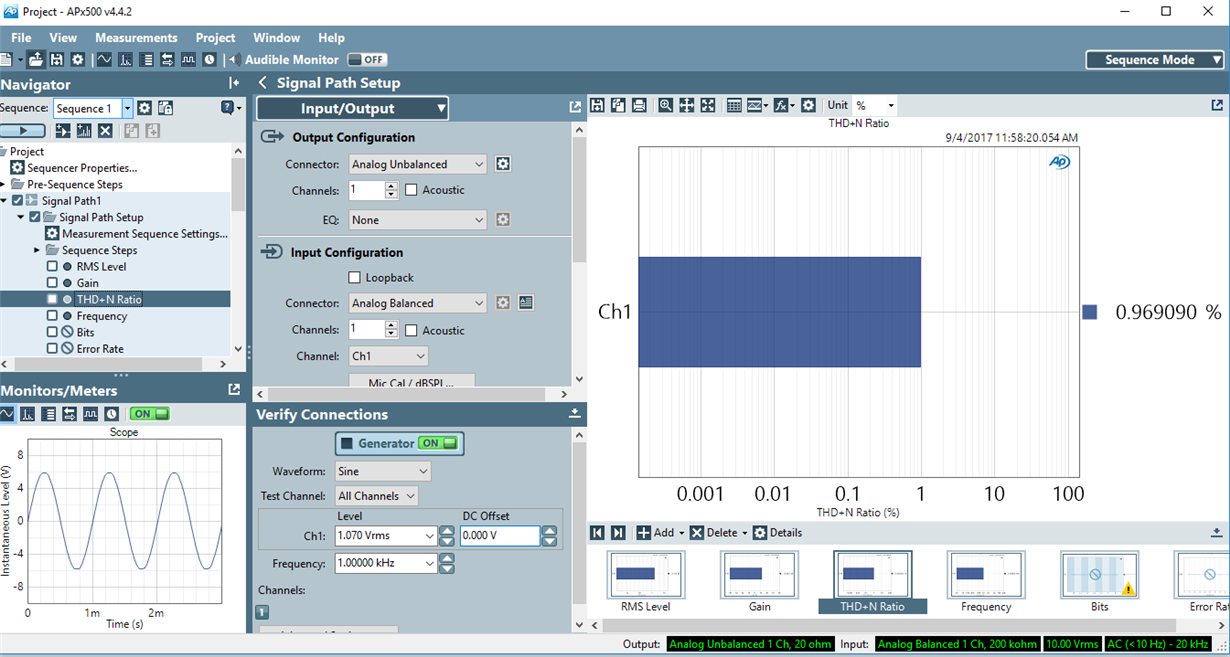This screenshot has height=657, width=1230.
Task: Open the Sequence Mode dropdown
Action: coord(1155,60)
